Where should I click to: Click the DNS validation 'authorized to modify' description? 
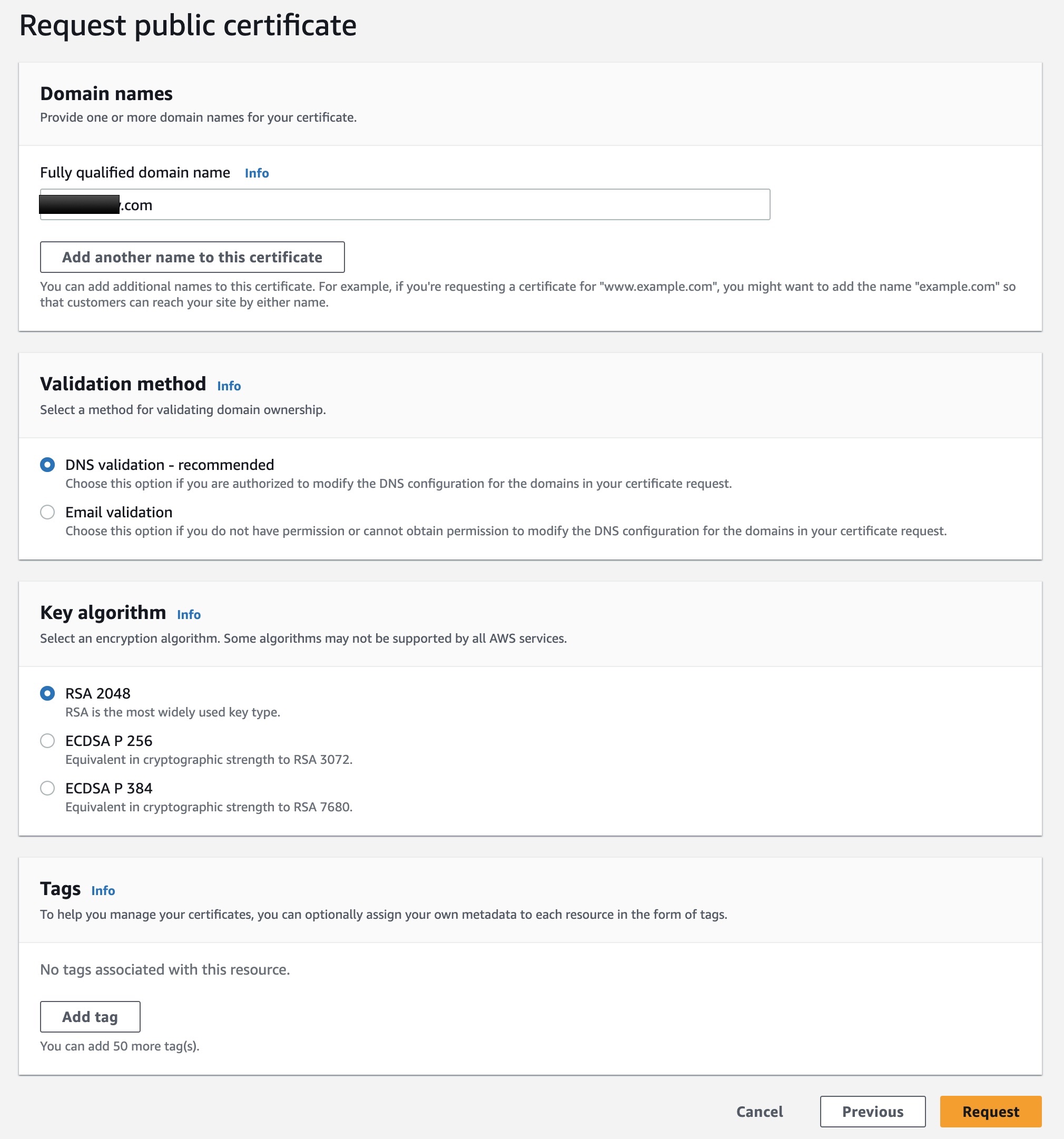(x=398, y=484)
